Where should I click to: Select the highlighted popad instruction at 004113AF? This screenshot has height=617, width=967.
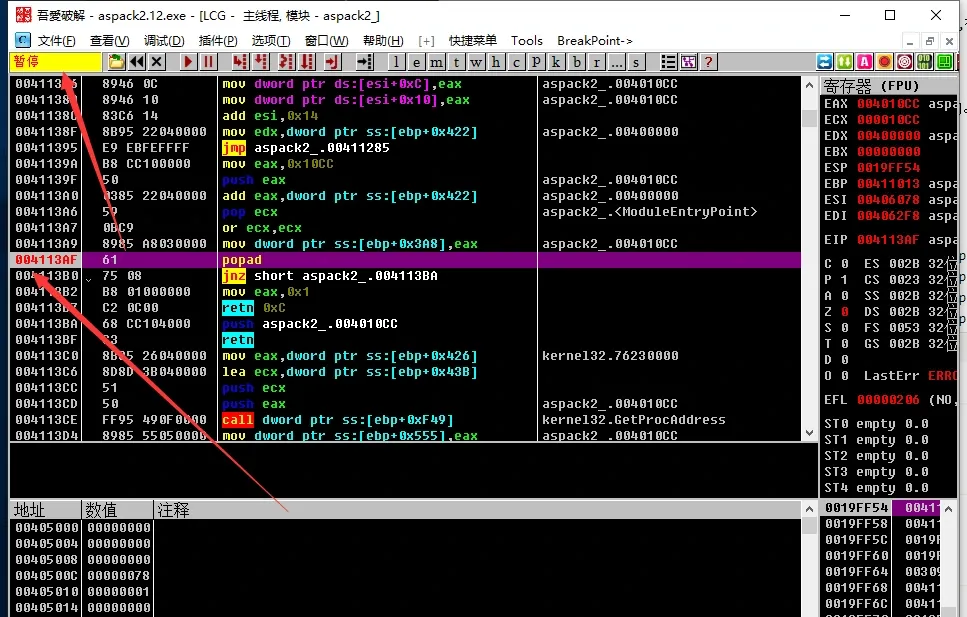(x=405, y=260)
